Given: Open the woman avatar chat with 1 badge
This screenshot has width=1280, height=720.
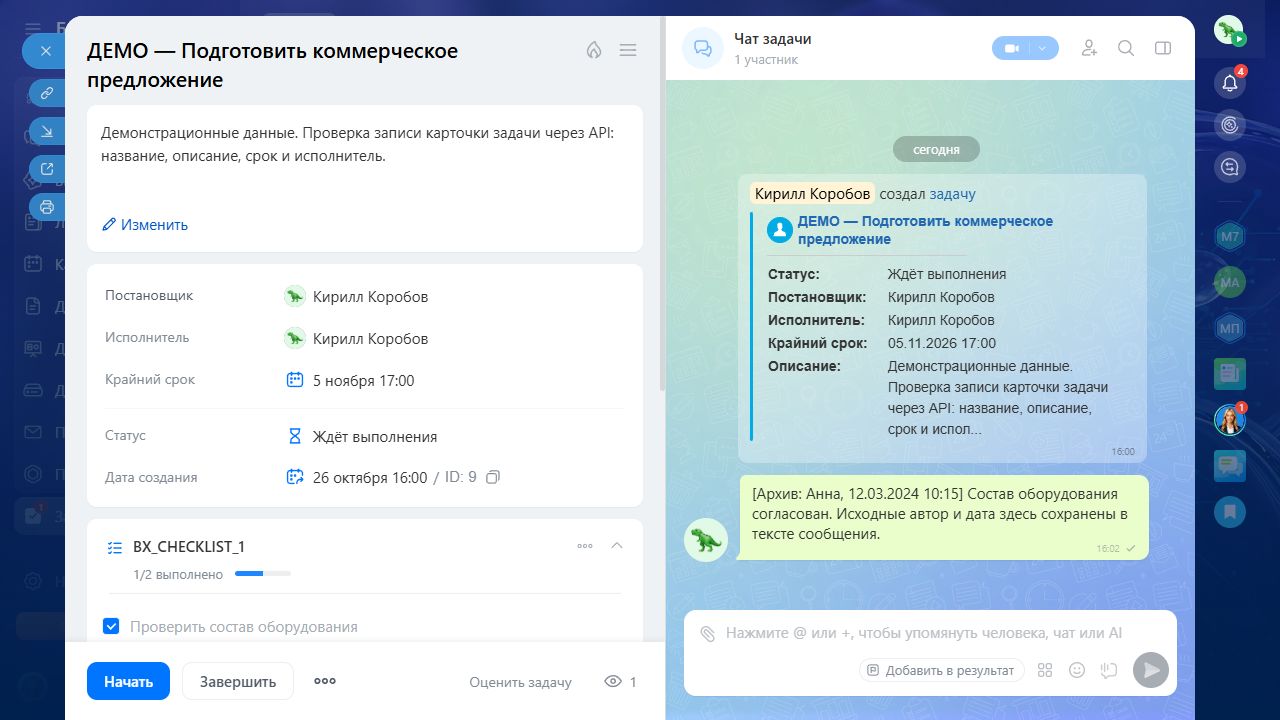Looking at the screenshot, I should (1230, 420).
